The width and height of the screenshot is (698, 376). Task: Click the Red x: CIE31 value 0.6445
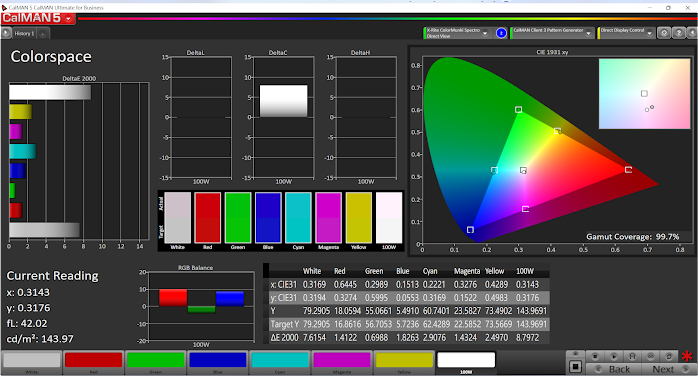pyautogui.click(x=345, y=284)
